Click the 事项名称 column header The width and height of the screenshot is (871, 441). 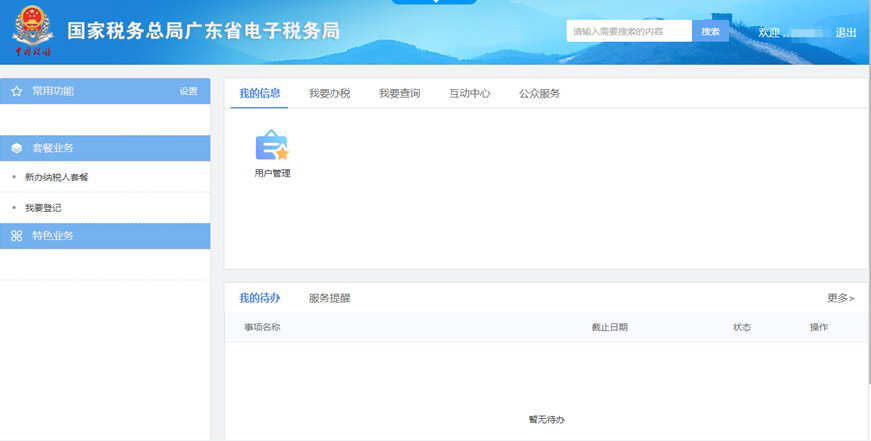(x=262, y=327)
